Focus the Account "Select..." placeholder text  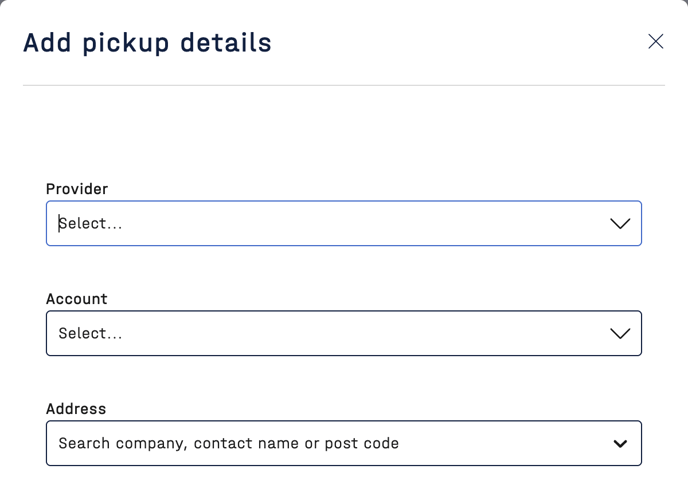point(91,334)
